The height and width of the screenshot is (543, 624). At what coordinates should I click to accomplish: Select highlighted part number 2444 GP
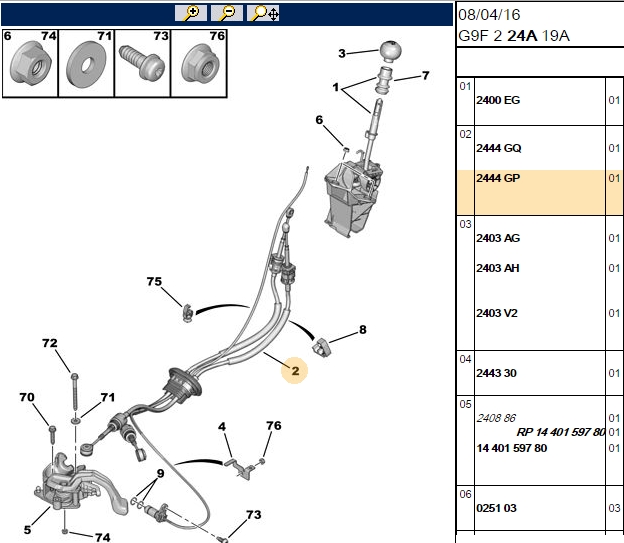(x=498, y=178)
